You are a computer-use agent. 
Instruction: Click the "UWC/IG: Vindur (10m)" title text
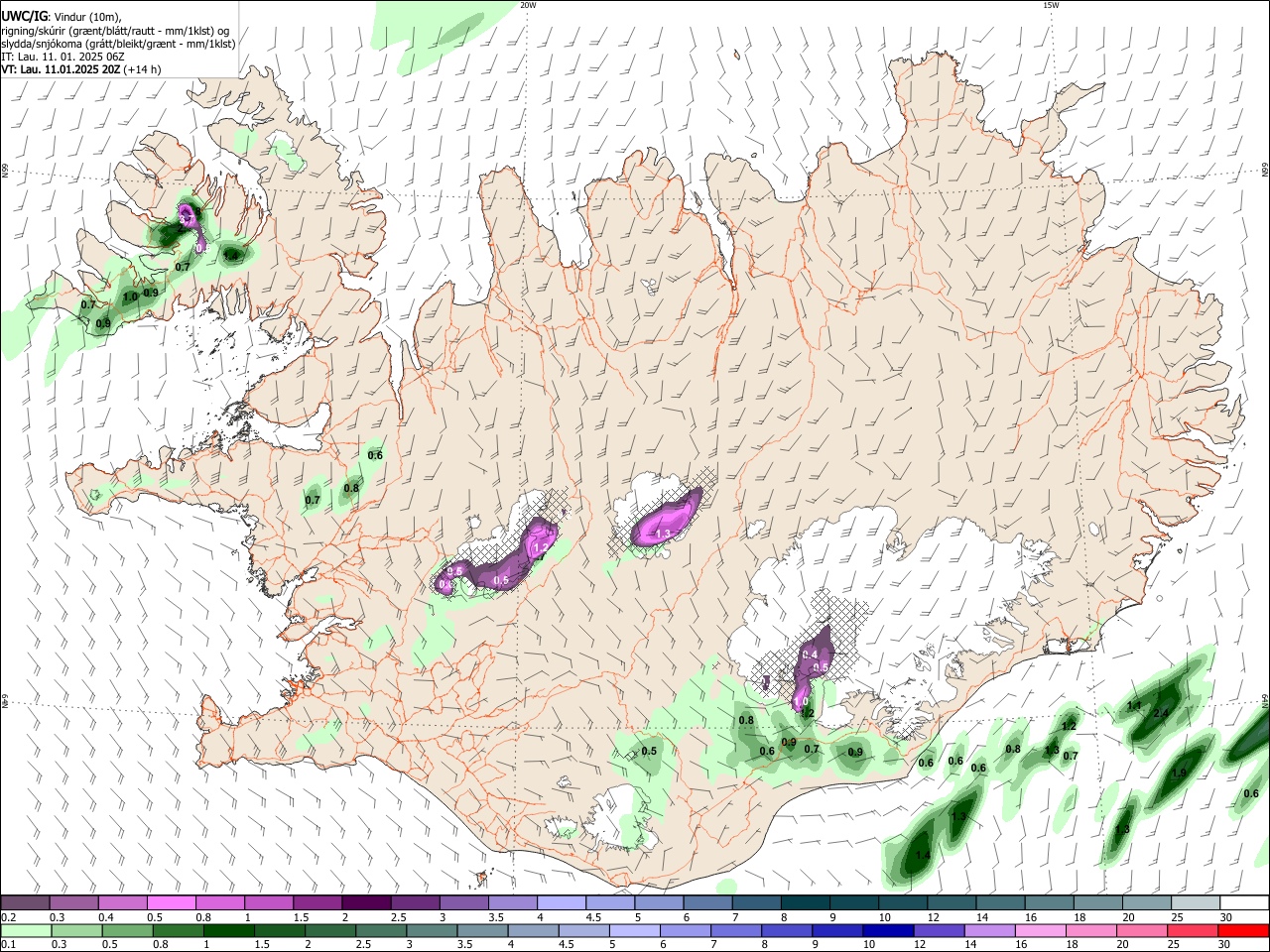click(61, 16)
